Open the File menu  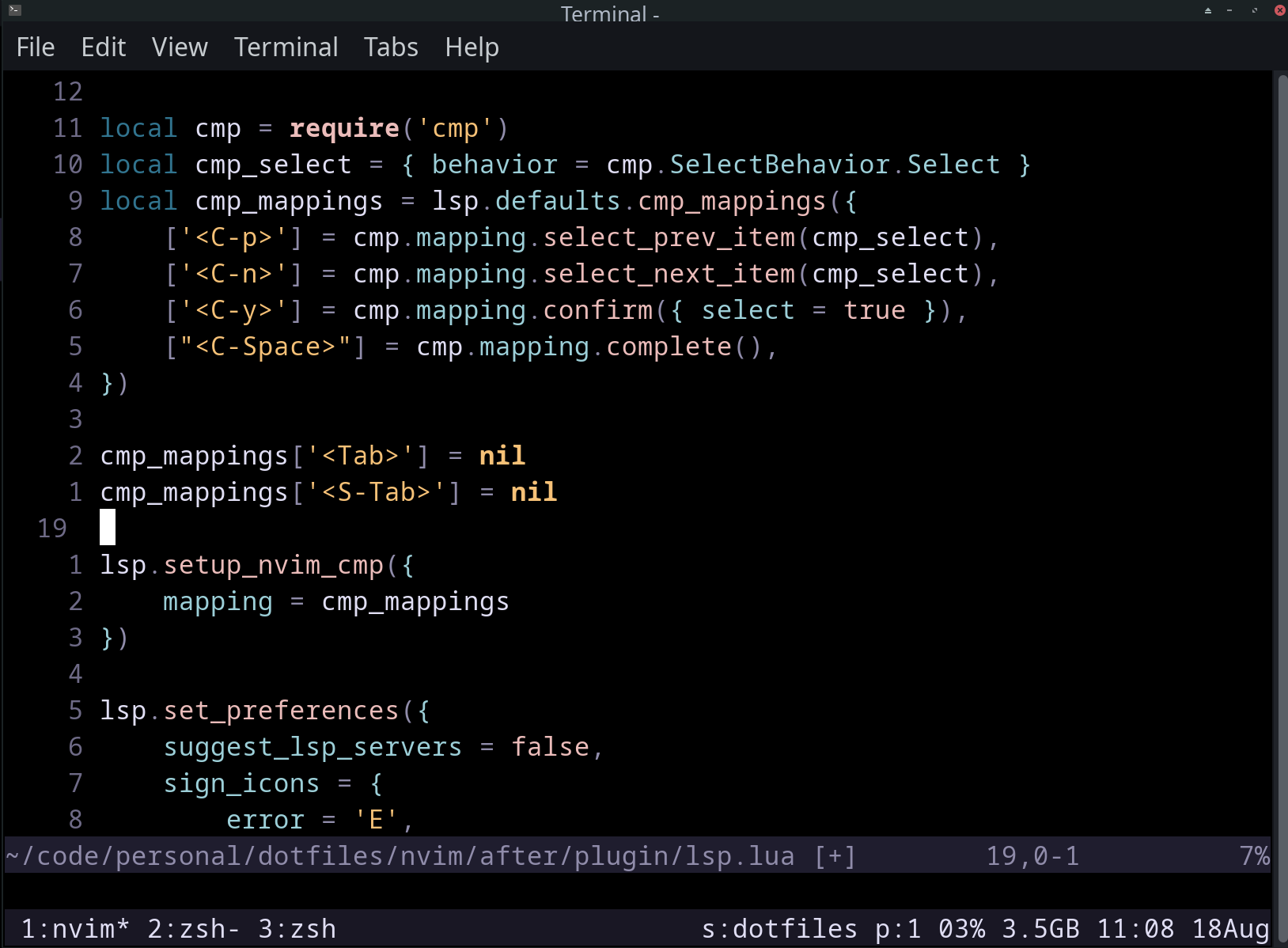pyautogui.click(x=36, y=47)
